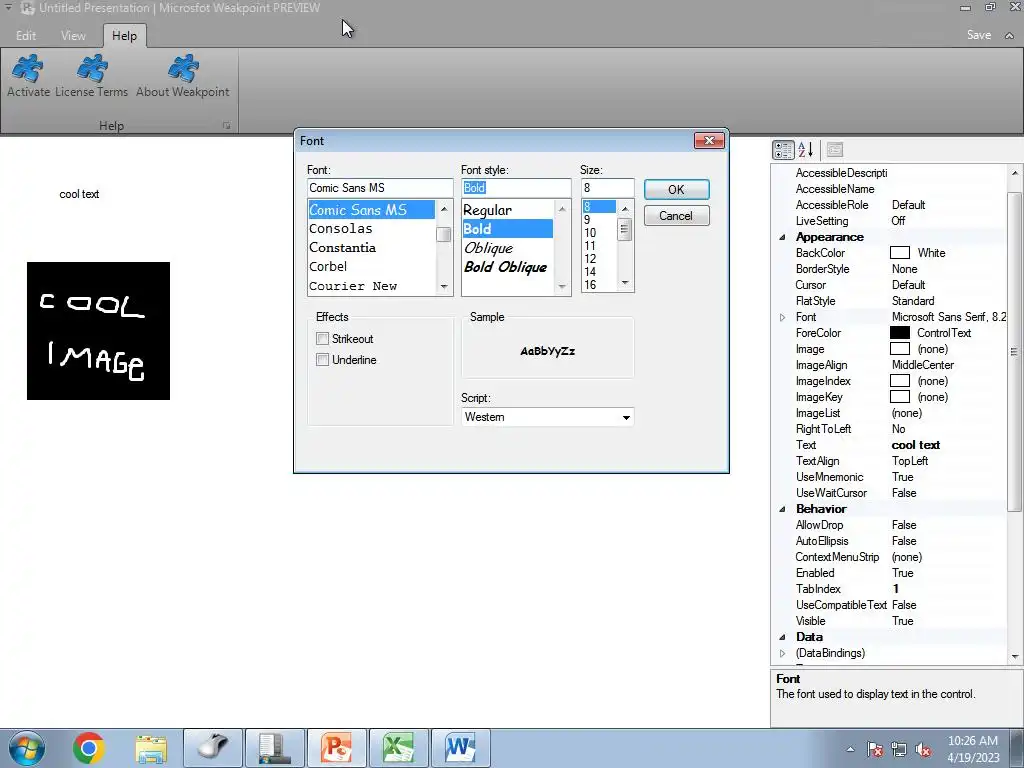1024x768 pixels.
Task: Click the Font name input field
Action: coord(380,188)
